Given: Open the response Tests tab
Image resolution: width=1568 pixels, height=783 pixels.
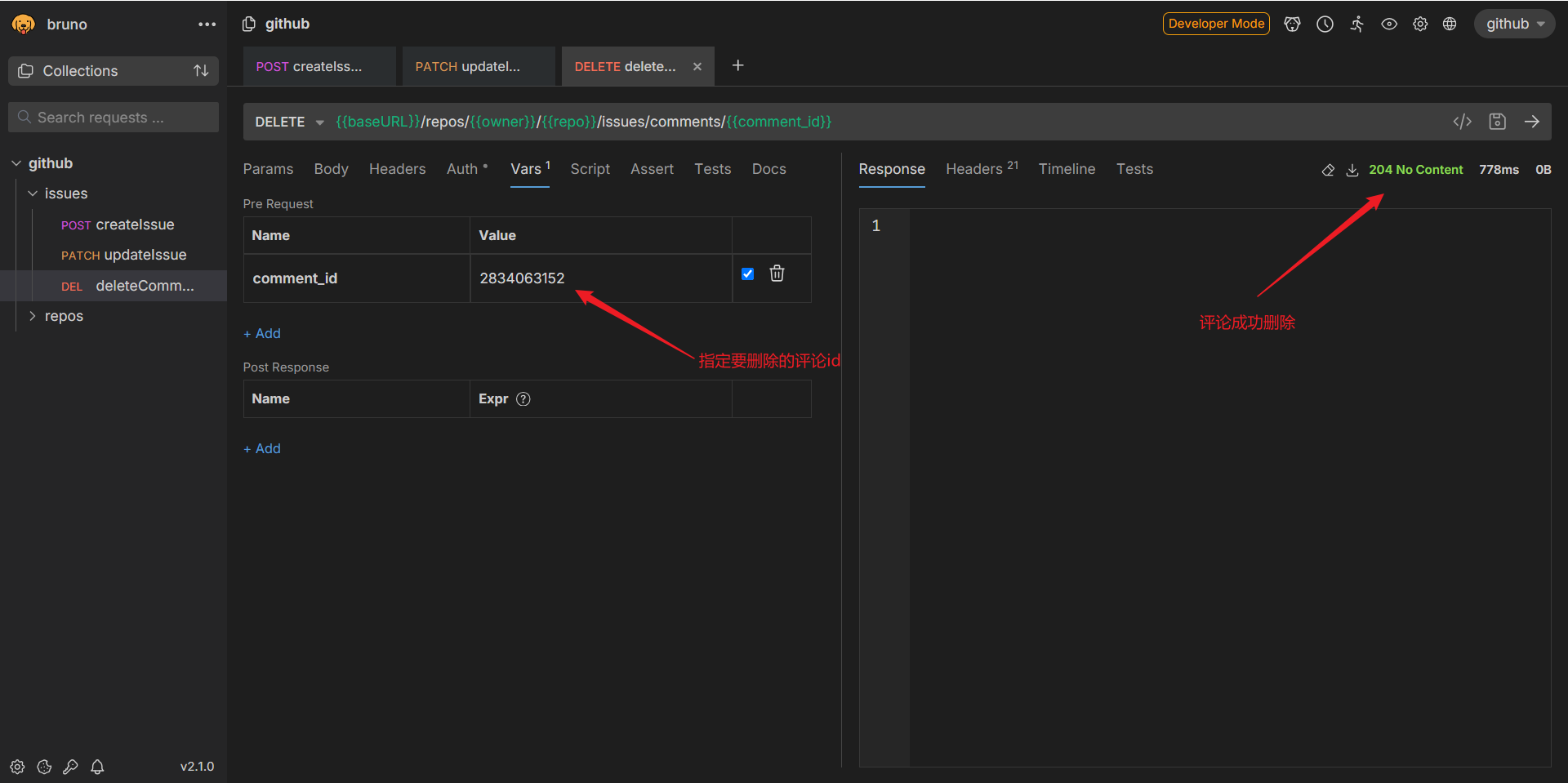Looking at the screenshot, I should pyautogui.click(x=1134, y=169).
